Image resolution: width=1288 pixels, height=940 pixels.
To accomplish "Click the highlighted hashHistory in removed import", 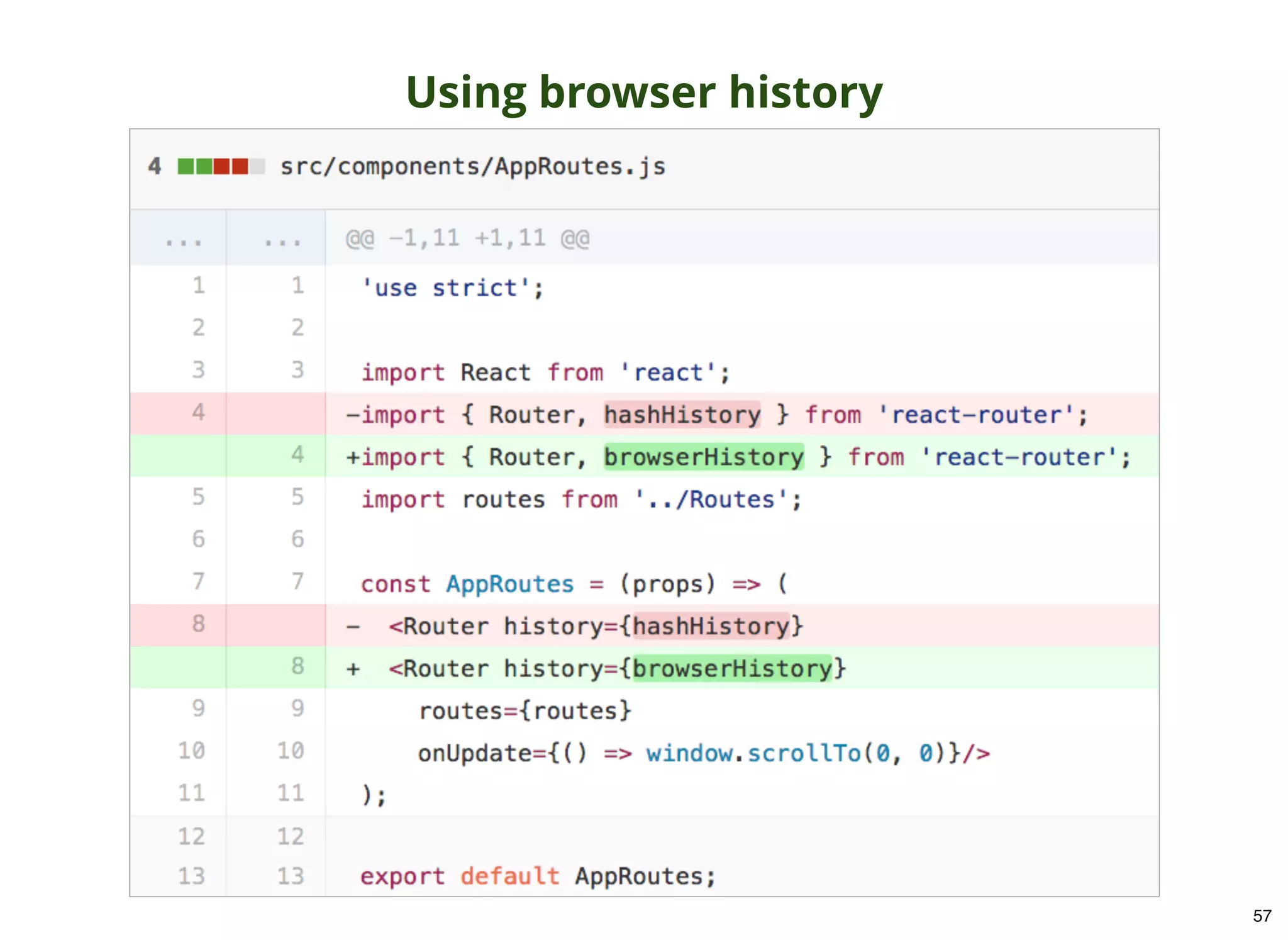I will [x=682, y=415].
